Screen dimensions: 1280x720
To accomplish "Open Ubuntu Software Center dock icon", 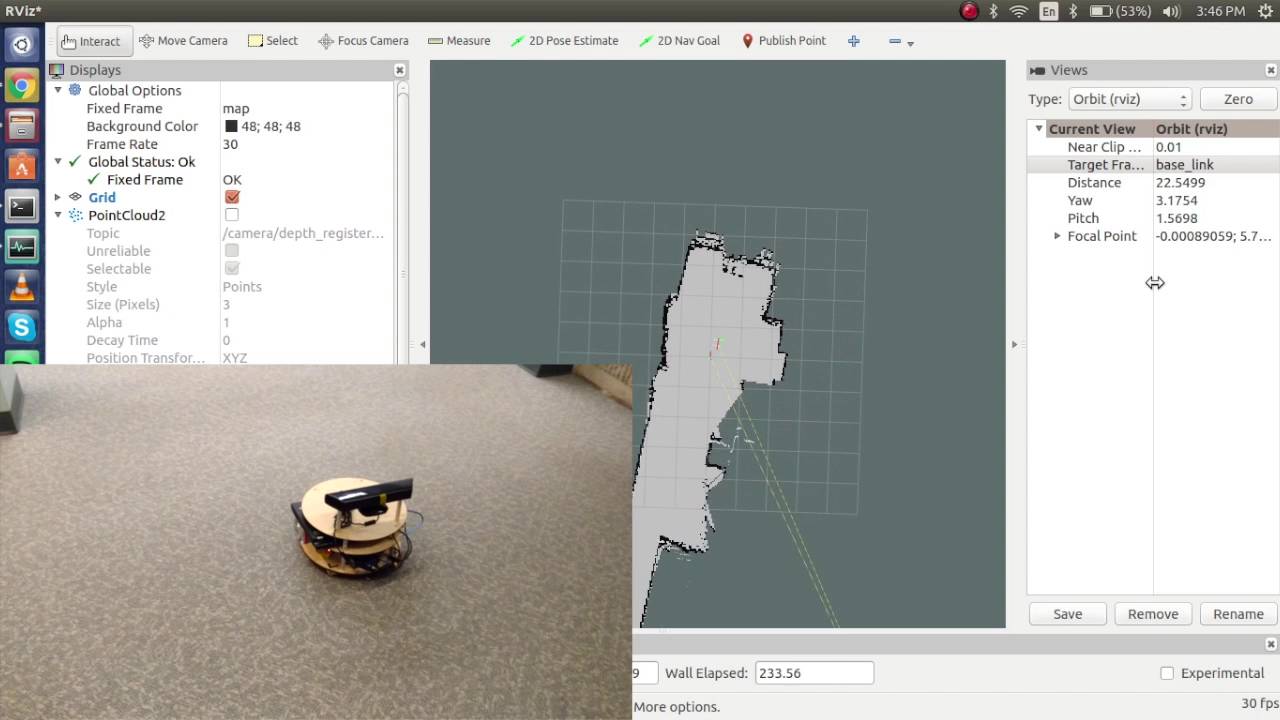I will point(22,167).
